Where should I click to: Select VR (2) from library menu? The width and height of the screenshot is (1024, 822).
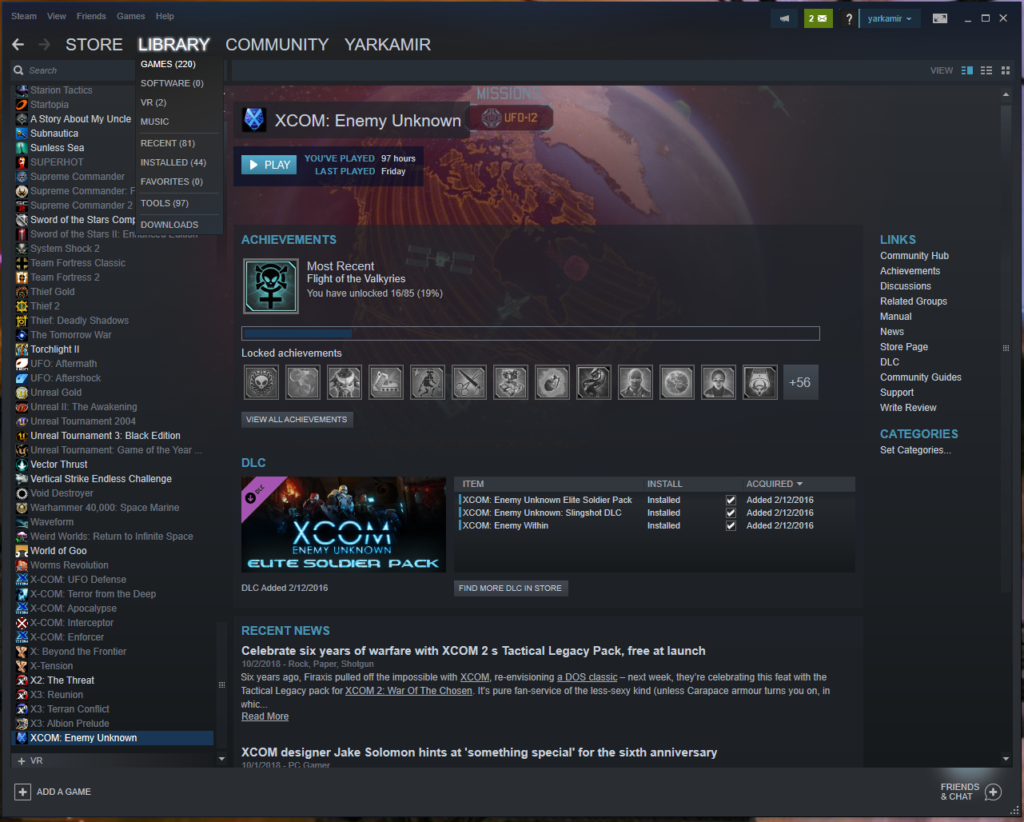click(x=153, y=103)
